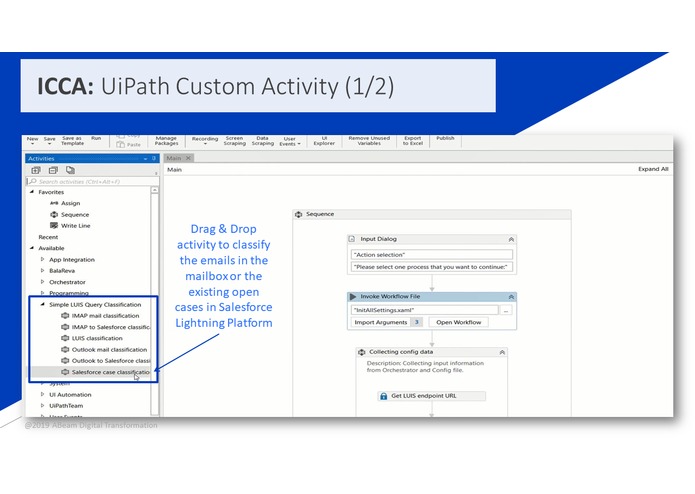Collapse the Favorites group
Viewport: 695px width, 494px height.
point(32,192)
